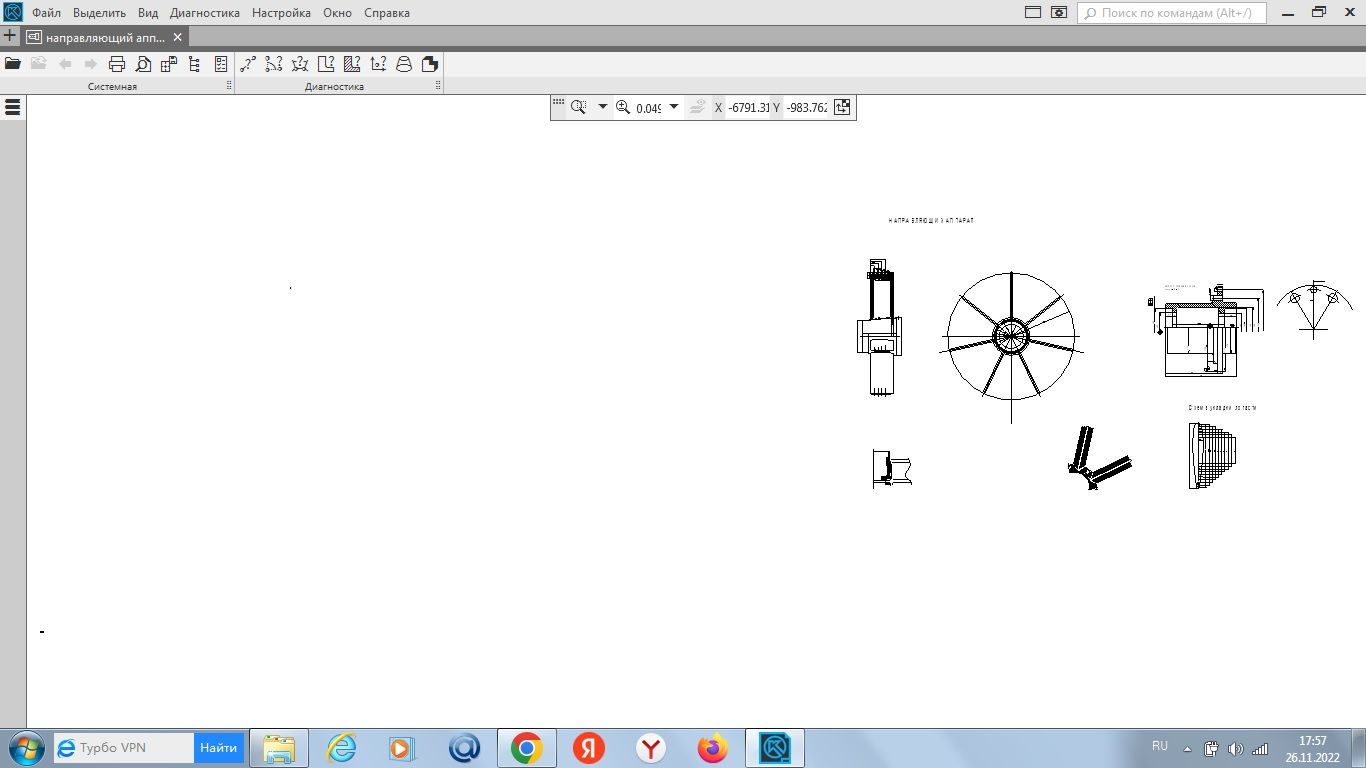
Task: Open Print Preview with the magnifier-page icon
Action: [x=143, y=64]
